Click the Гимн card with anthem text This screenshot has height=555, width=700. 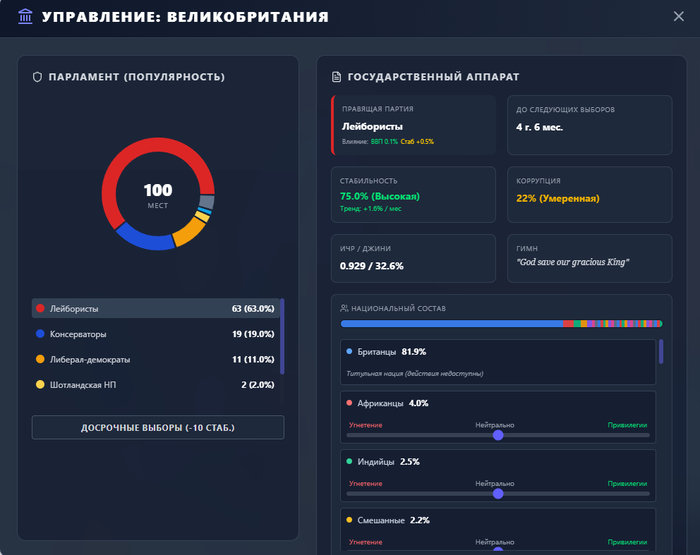coord(590,259)
